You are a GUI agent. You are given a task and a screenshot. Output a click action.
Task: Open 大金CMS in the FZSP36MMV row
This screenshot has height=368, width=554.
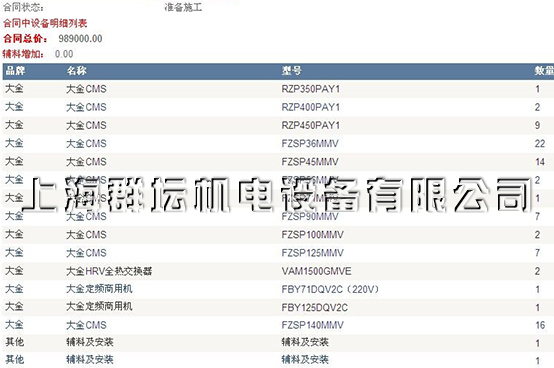[86, 144]
